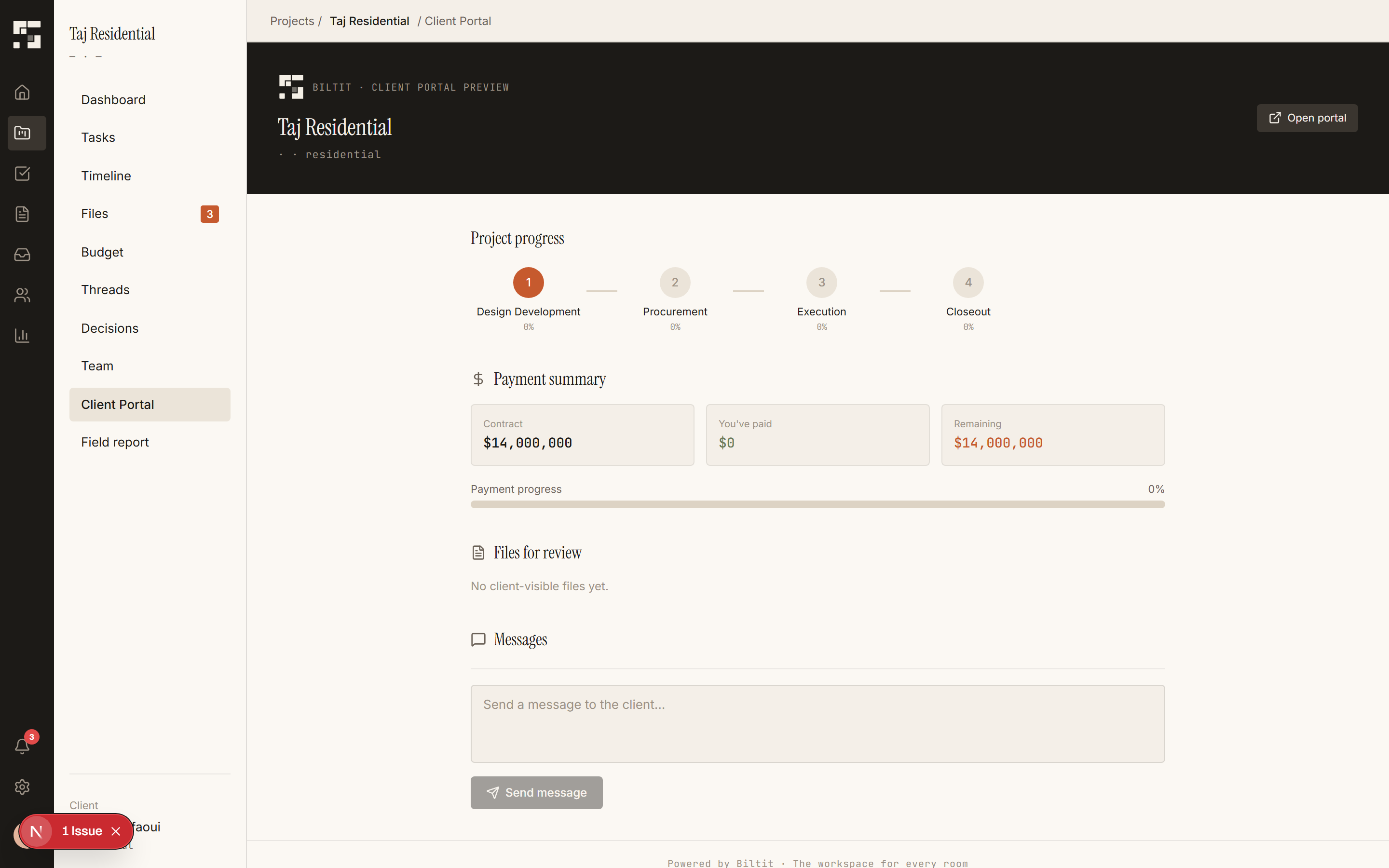Screen dimensions: 1389x868
Task: Click the bar chart reports icon
Action: (22, 335)
